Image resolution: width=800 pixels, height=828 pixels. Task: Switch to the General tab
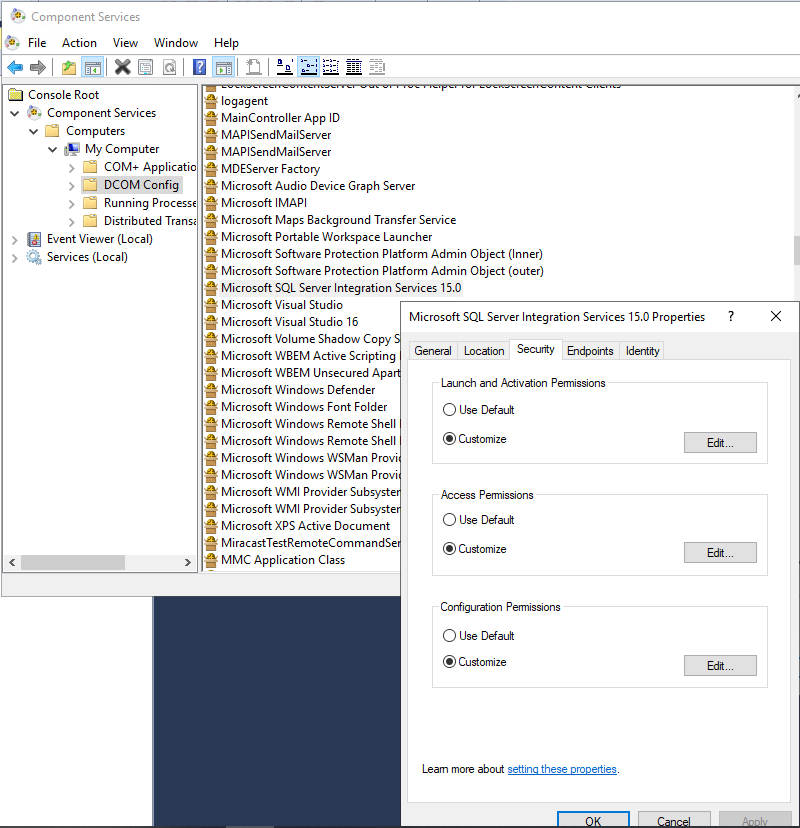click(432, 351)
